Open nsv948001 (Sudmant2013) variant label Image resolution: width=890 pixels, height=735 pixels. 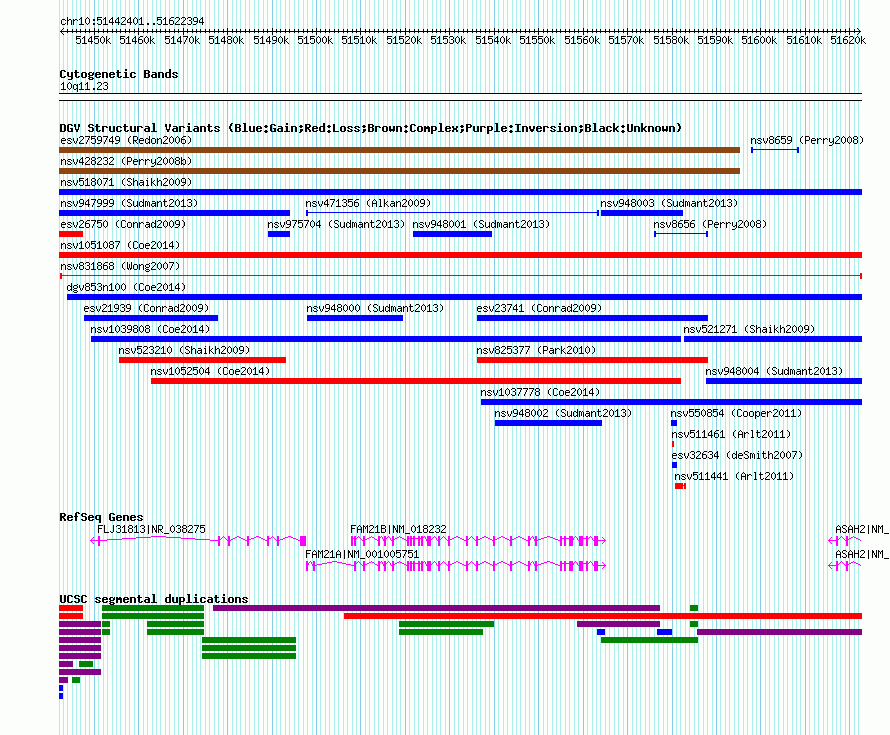pos(481,224)
